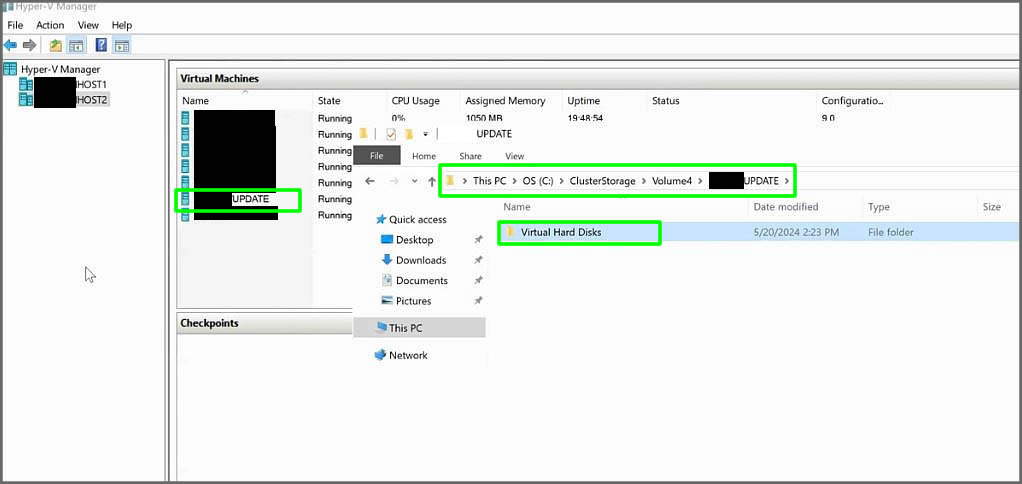
Task: Sort virtual machines by Uptime column
Action: 583,101
